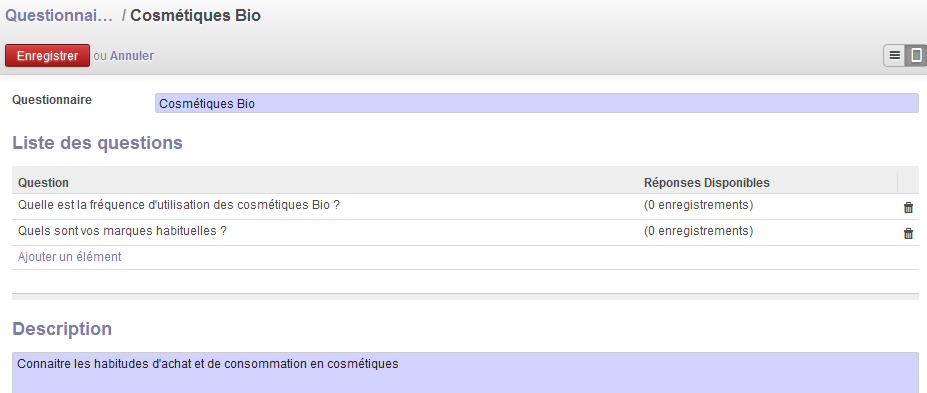Open question about fréquence d'utilisation
927x393 pixels.
[179, 205]
